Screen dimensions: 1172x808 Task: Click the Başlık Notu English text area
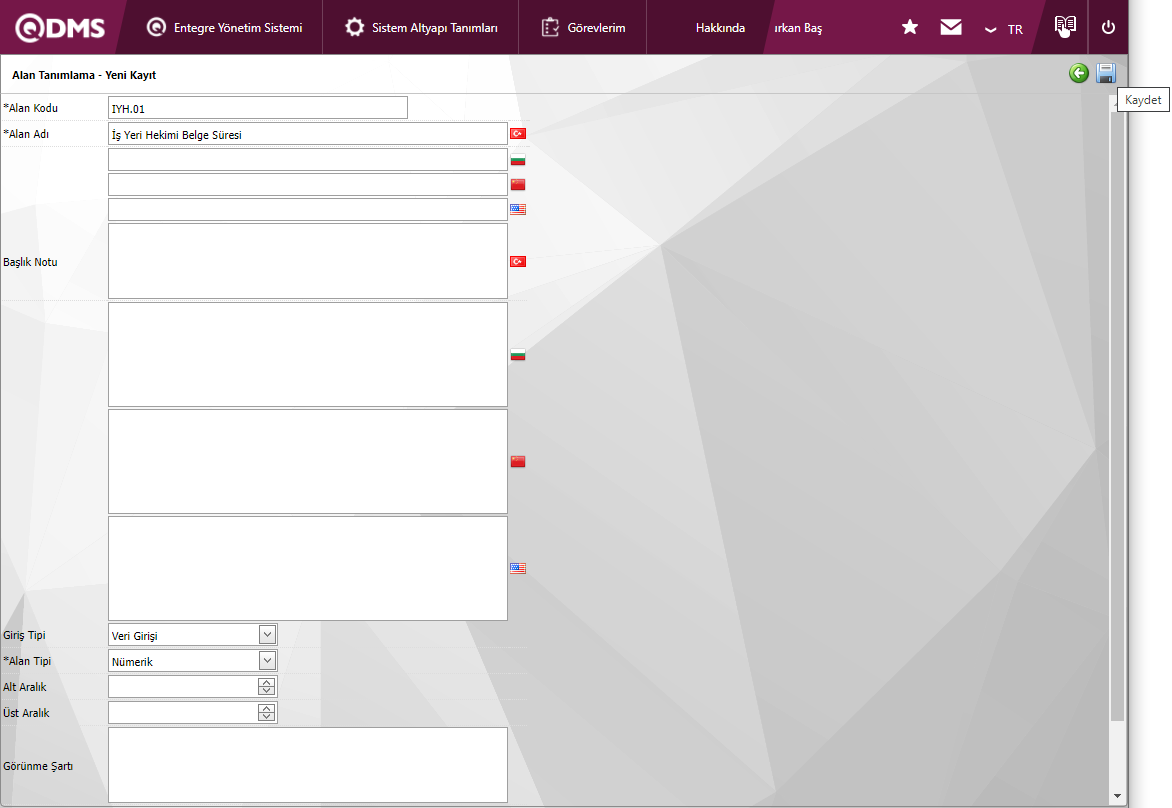(x=308, y=568)
